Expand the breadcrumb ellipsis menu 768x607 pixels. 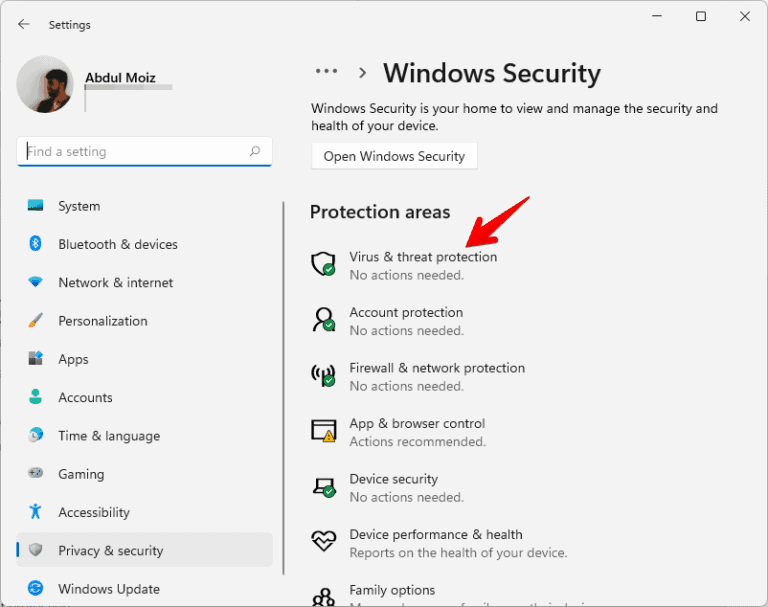tap(326, 72)
